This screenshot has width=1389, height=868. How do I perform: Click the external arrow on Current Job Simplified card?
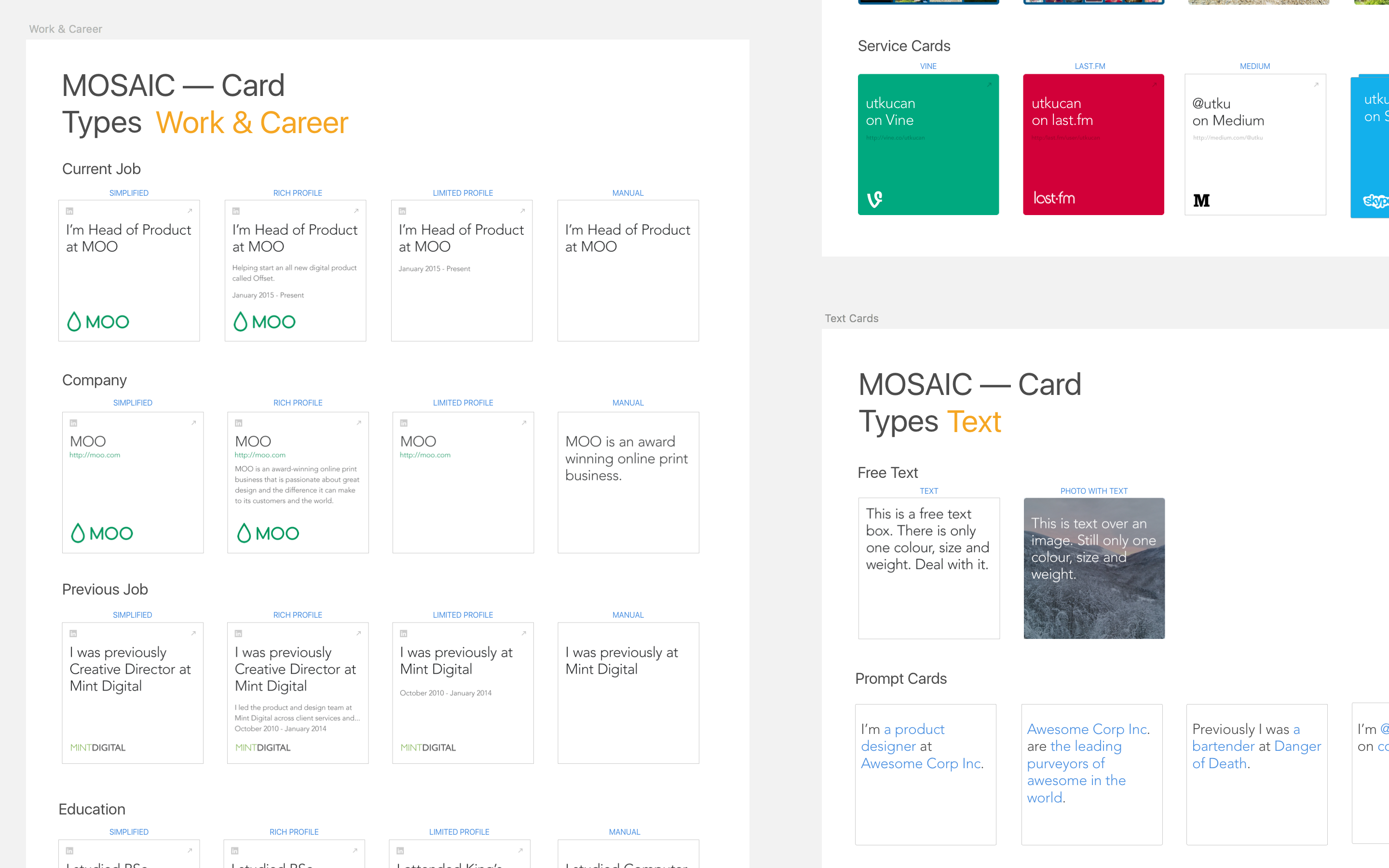190,211
